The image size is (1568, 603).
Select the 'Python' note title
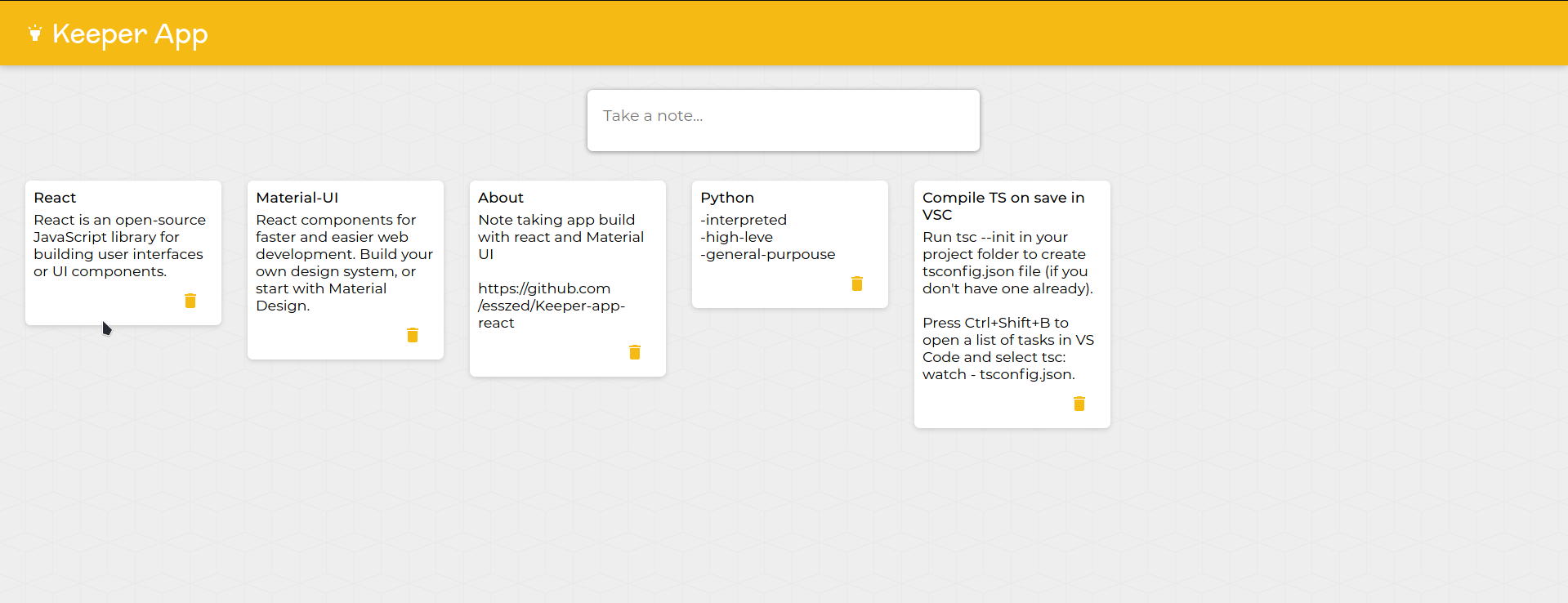coord(727,199)
